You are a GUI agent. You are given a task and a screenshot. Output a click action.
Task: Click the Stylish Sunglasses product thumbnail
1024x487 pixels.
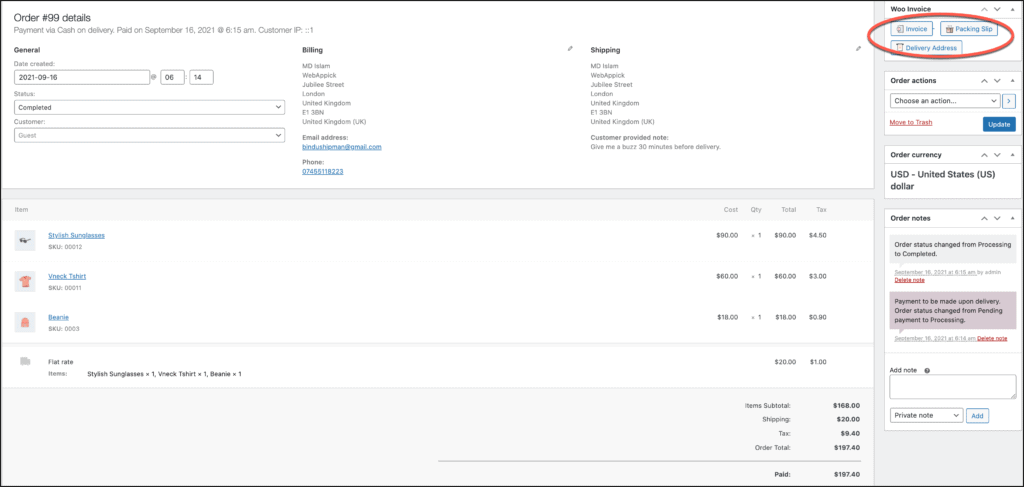pos(25,241)
